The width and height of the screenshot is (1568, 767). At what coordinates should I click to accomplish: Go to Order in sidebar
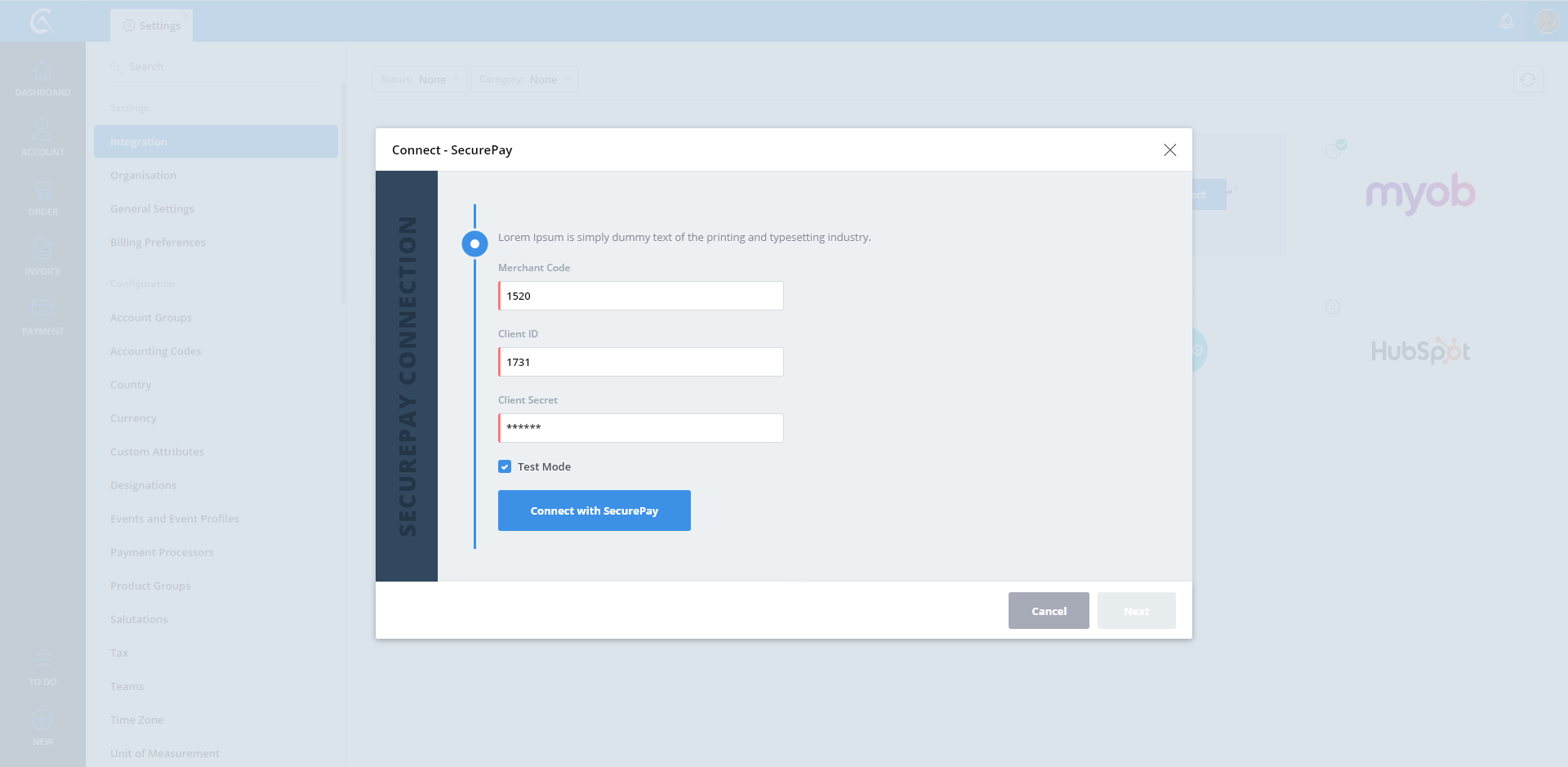pos(42,198)
